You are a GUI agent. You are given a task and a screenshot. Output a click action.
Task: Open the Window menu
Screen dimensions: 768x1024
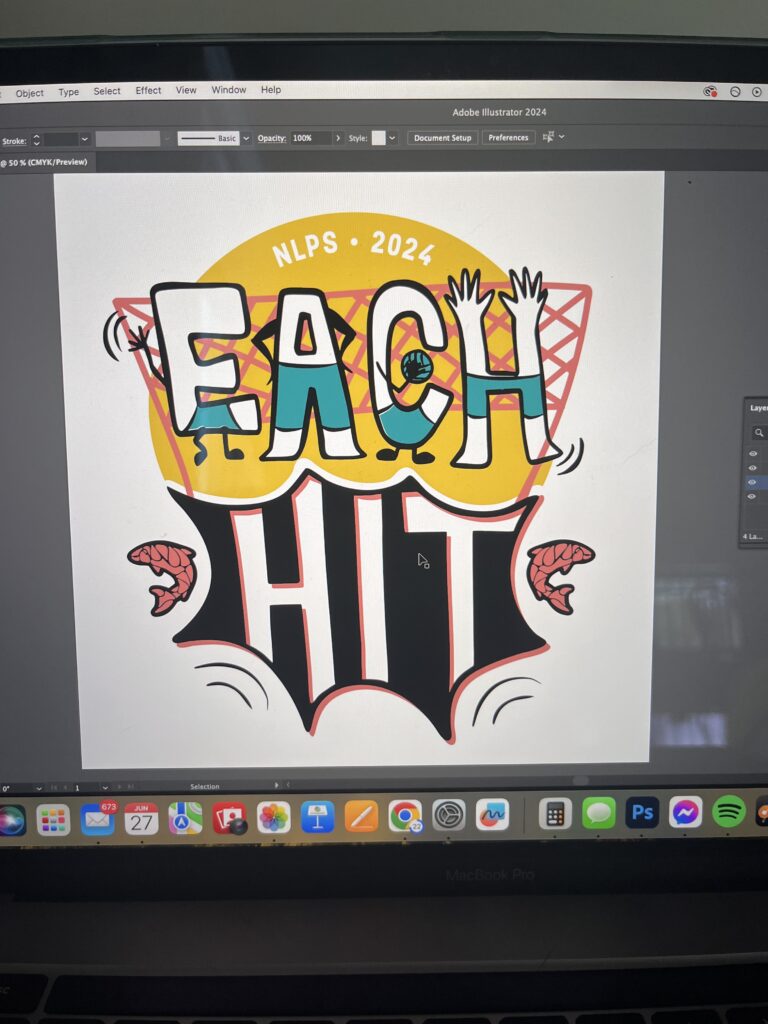(228, 90)
